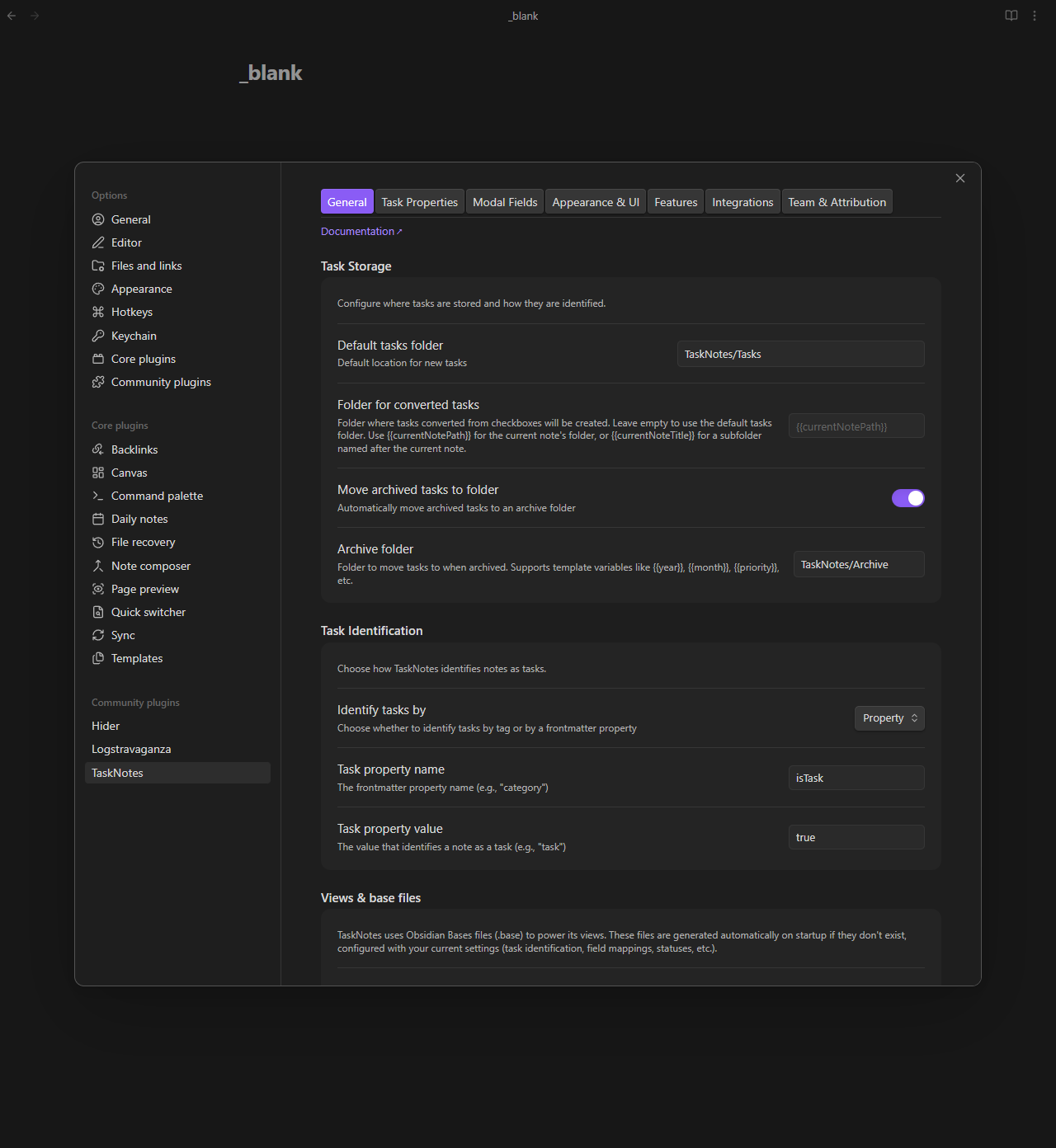The height and width of the screenshot is (1148, 1056).
Task: Click the Default tasks folder input field
Action: pyautogui.click(x=799, y=354)
